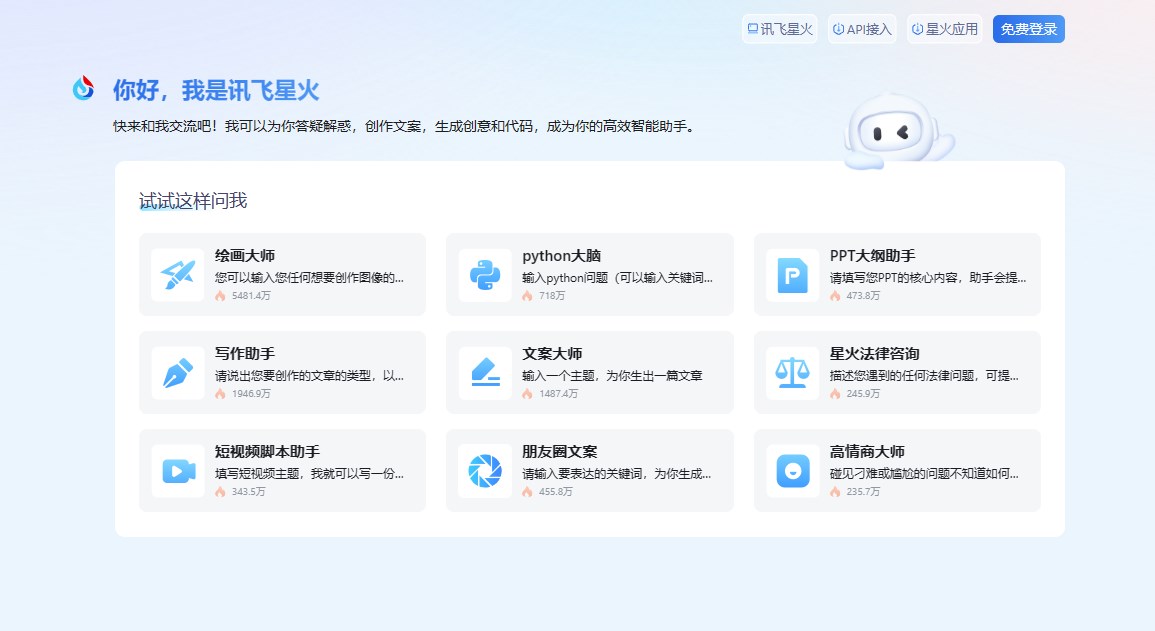The image size is (1155, 631).
Task: Click the description 请填写您PPT的核心内容
Action: tap(927, 278)
